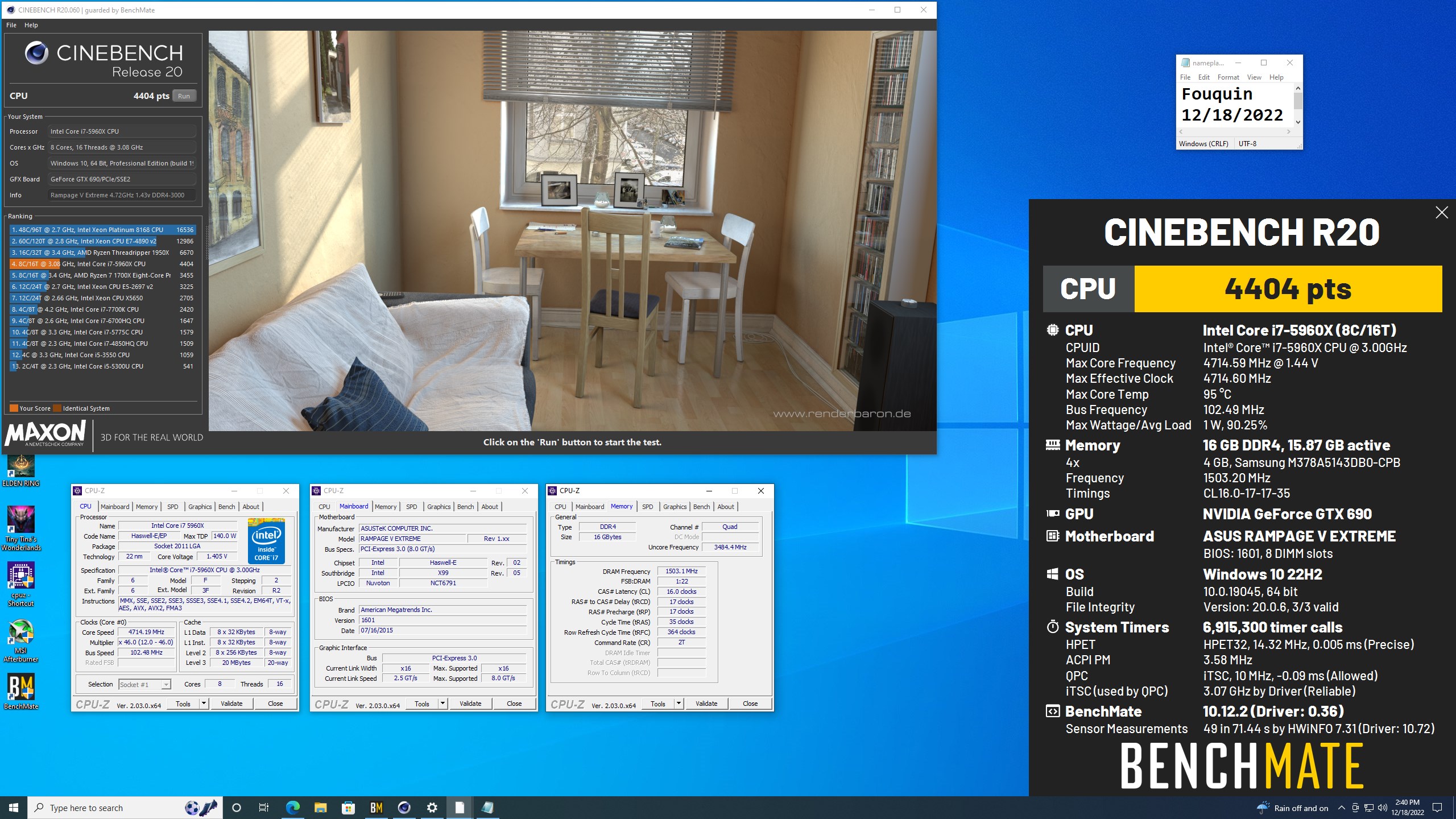
Task: Click the Notepad horizontal scrollbar right arrow
Action: [1289, 132]
